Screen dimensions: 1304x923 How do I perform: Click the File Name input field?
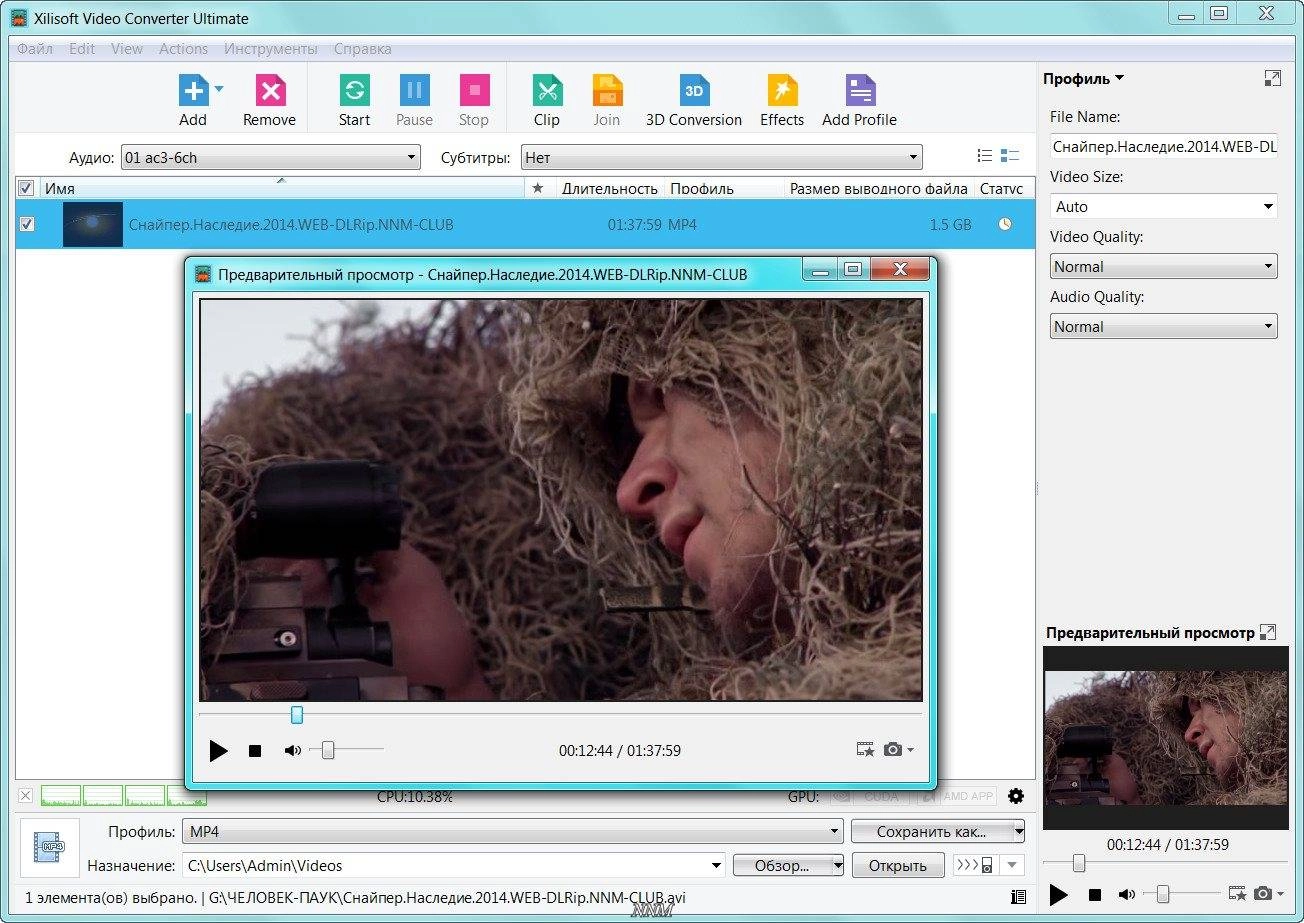coord(1164,146)
